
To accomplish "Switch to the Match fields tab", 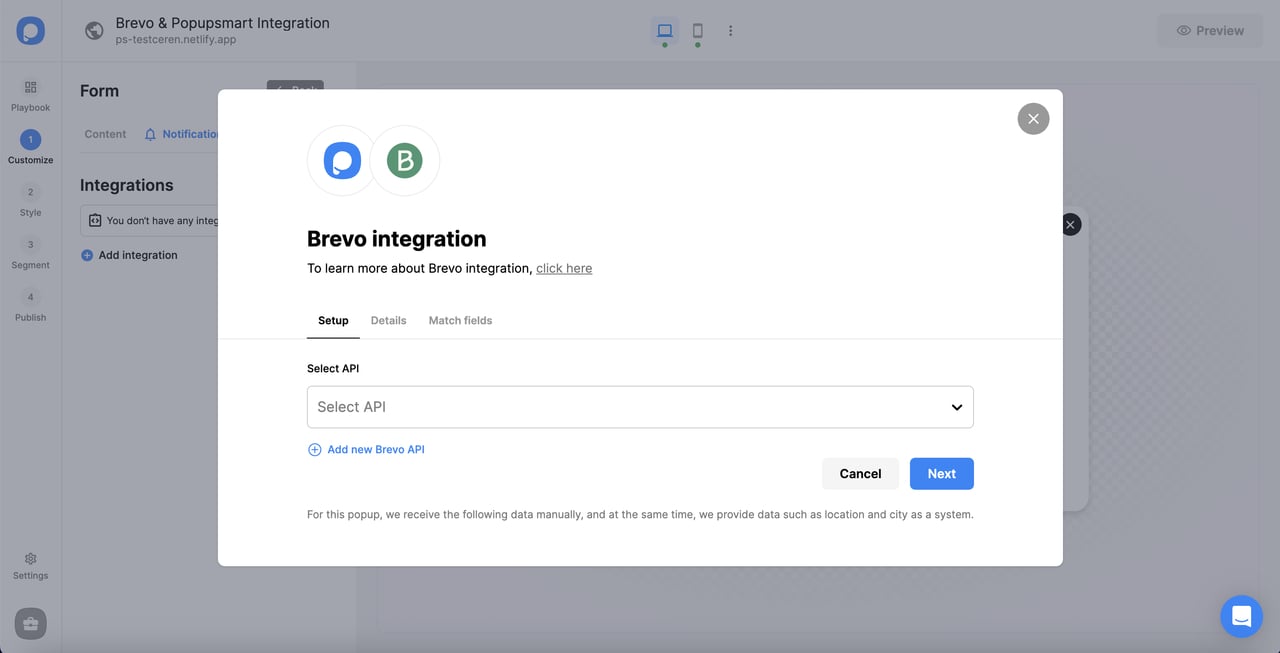I will coord(460,320).
